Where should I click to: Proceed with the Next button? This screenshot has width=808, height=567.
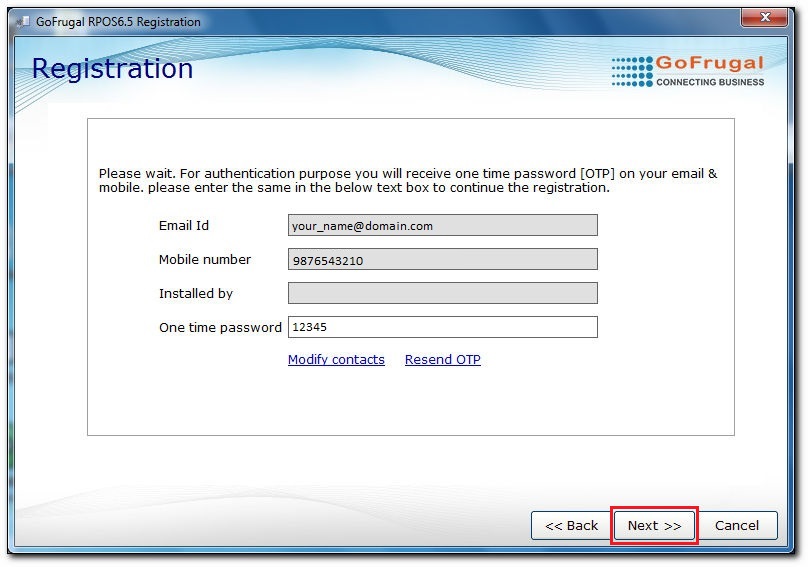pos(654,525)
